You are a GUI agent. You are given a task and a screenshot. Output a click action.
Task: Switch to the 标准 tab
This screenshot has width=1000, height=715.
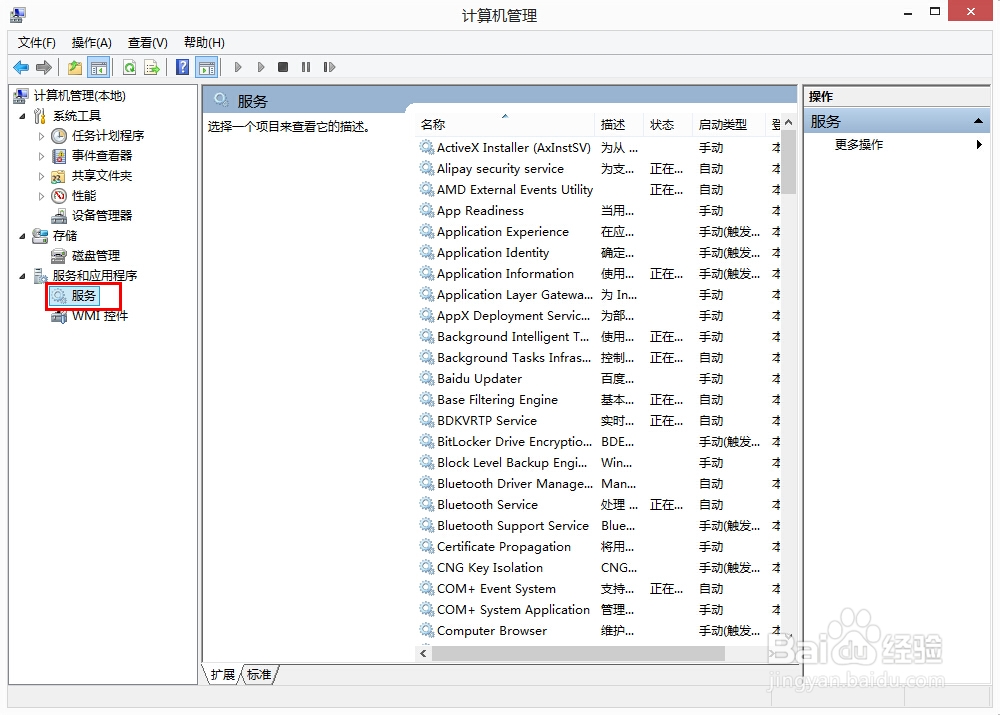[258, 675]
